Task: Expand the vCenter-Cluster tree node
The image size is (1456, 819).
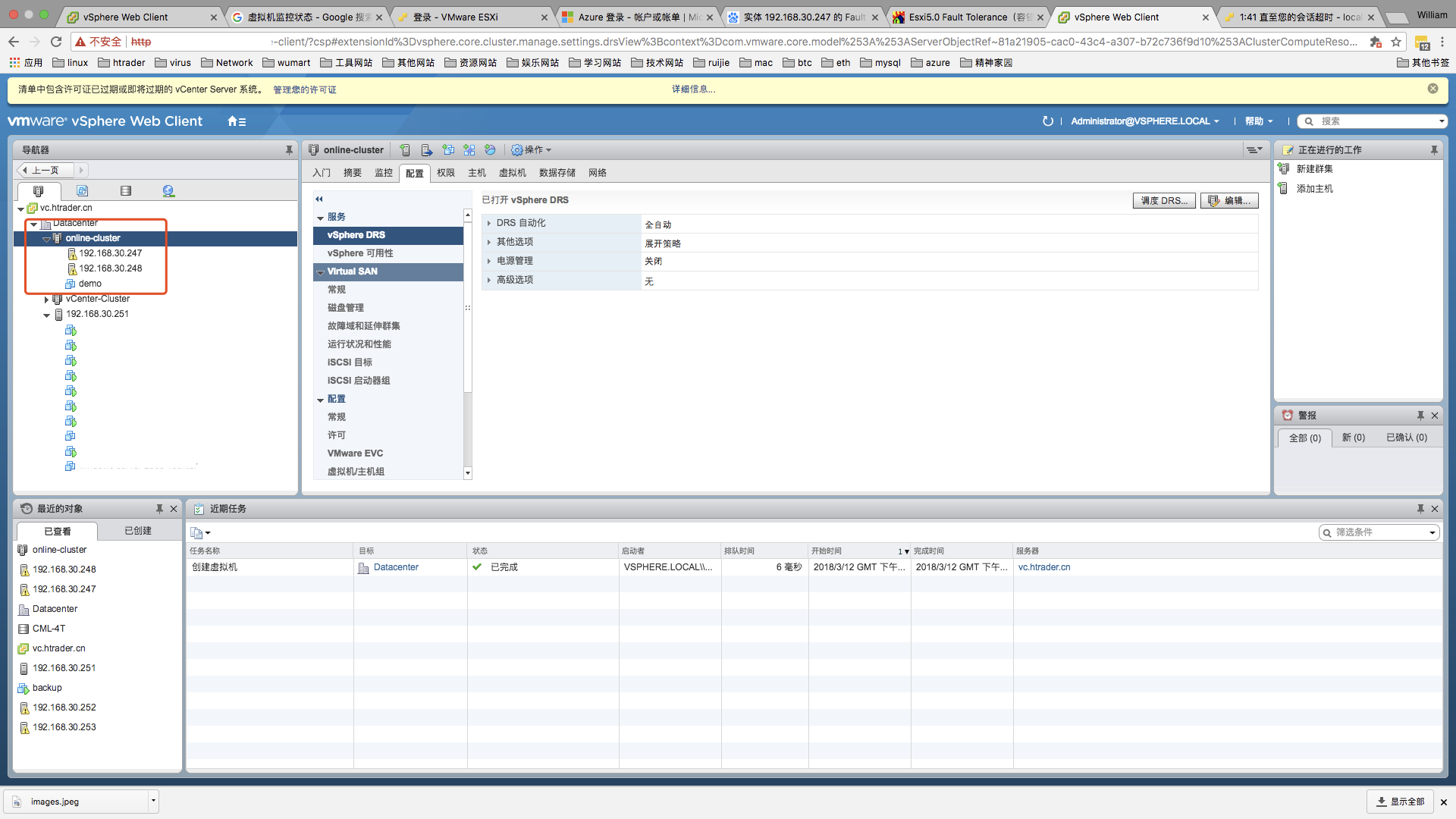Action: 47,300
